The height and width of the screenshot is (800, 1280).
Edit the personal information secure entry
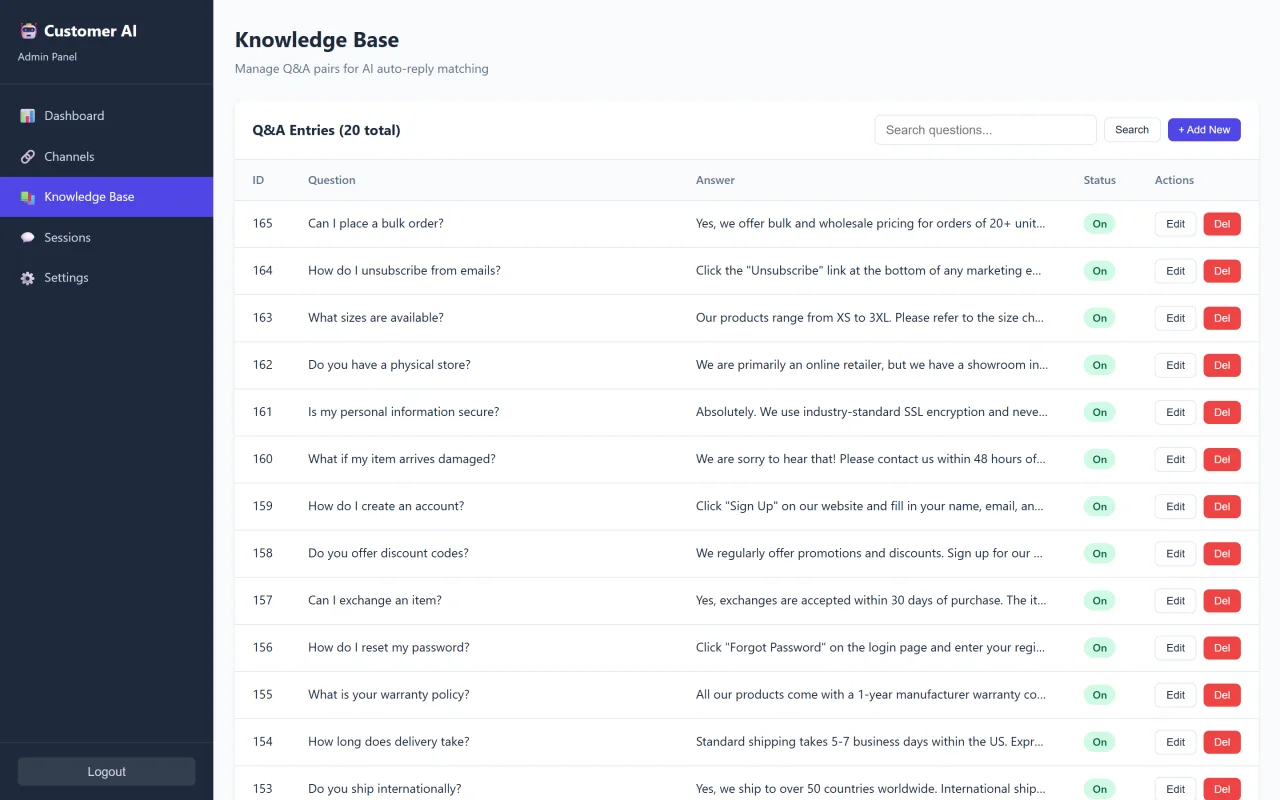coord(1175,412)
